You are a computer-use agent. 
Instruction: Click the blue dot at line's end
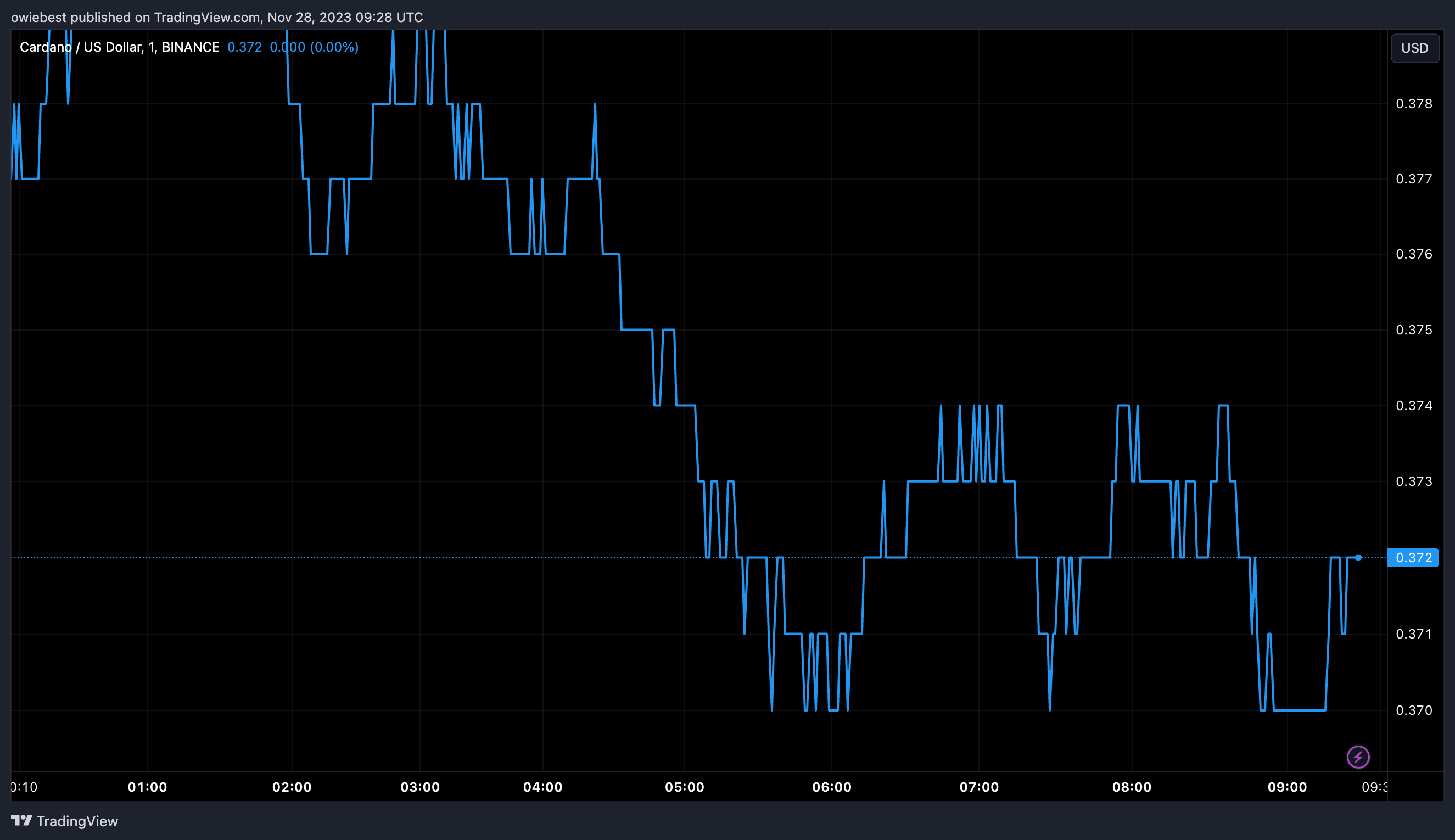pyautogui.click(x=1358, y=557)
